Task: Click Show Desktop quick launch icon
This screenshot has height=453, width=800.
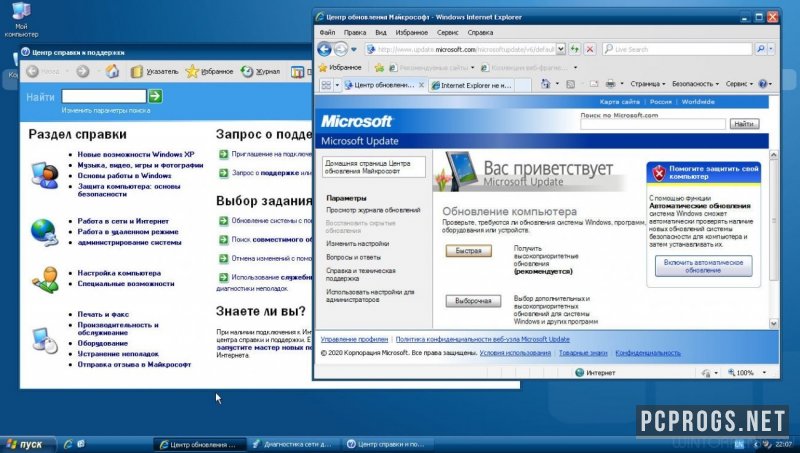Action: pos(81,444)
